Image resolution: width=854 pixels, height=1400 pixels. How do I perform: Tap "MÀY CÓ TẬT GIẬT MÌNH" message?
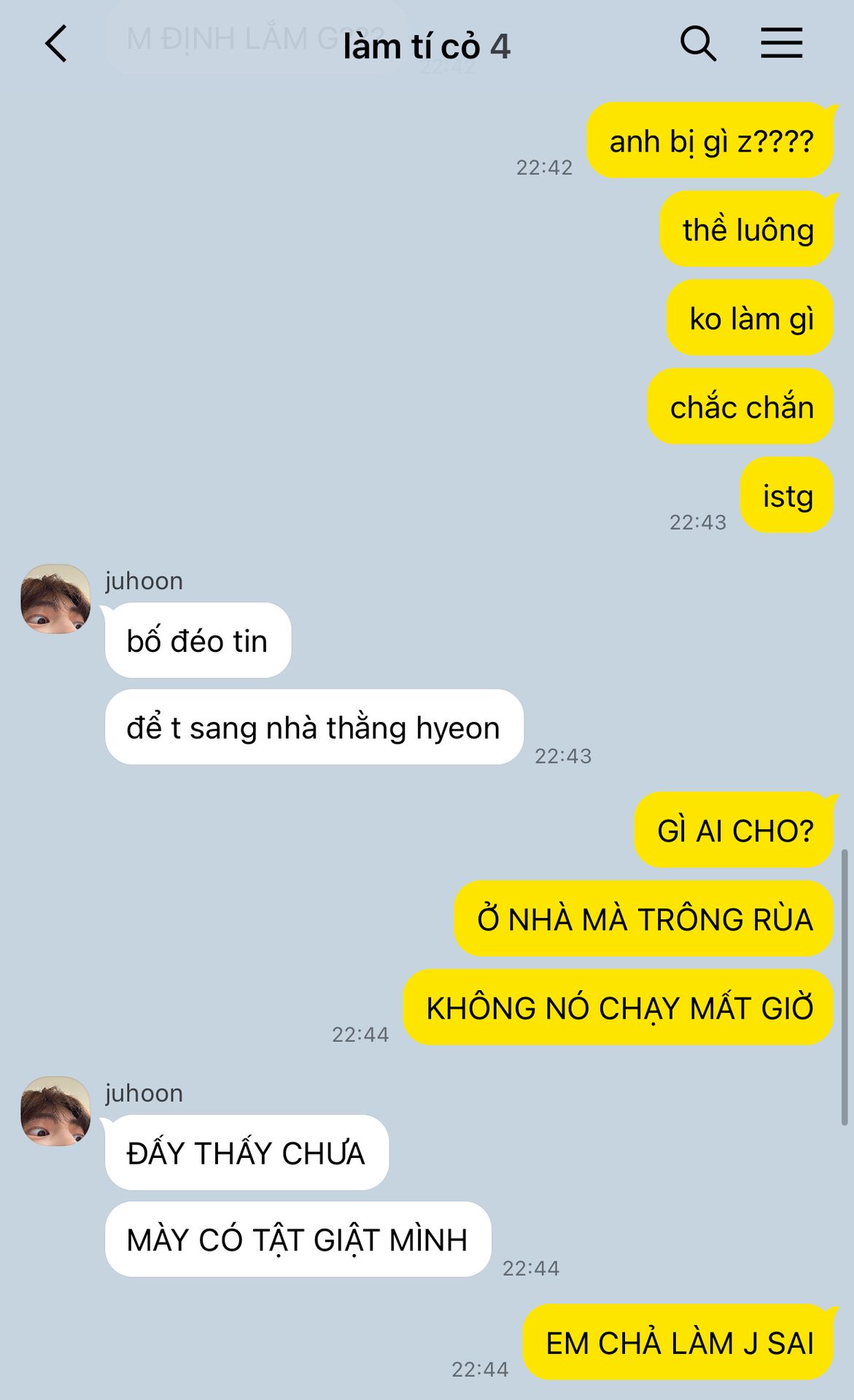click(x=298, y=1240)
